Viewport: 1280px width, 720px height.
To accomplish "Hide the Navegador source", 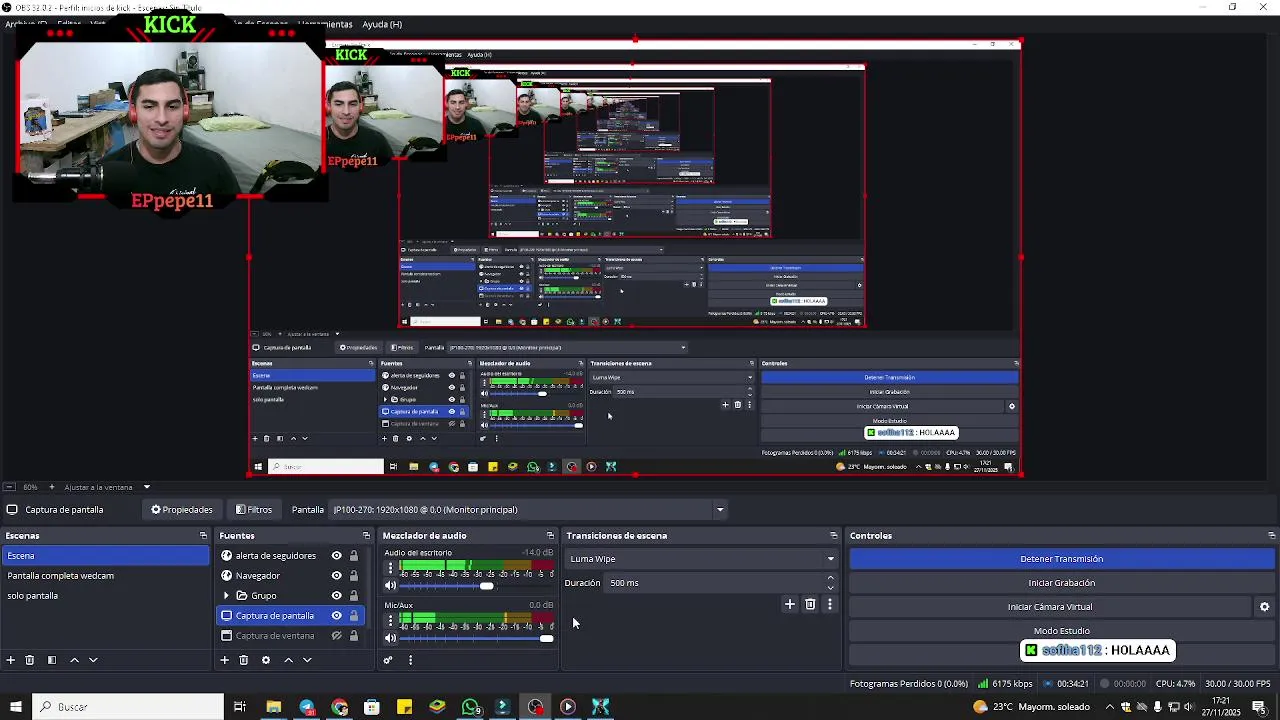I will point(337,576).
